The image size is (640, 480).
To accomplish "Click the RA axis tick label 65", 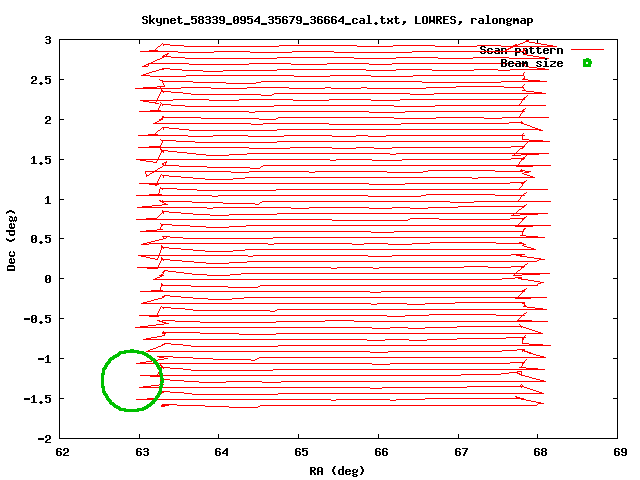I will [x=301, y=452].
